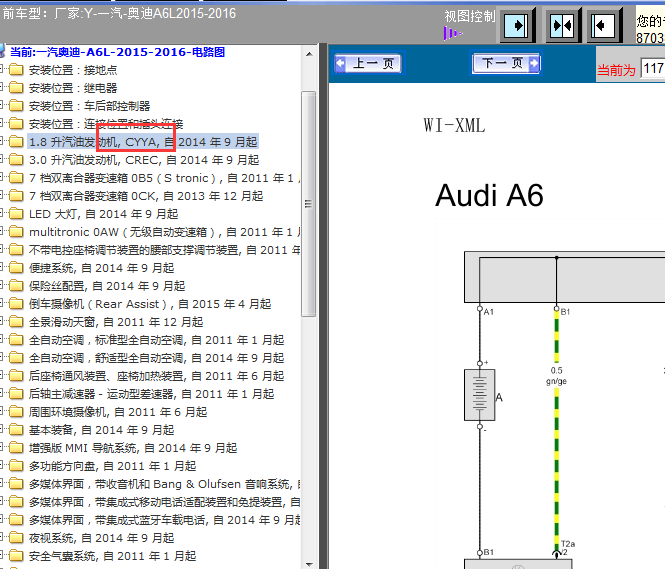Open folder 安装位置：继电器

pyautogui.click(x=73, y=88)
